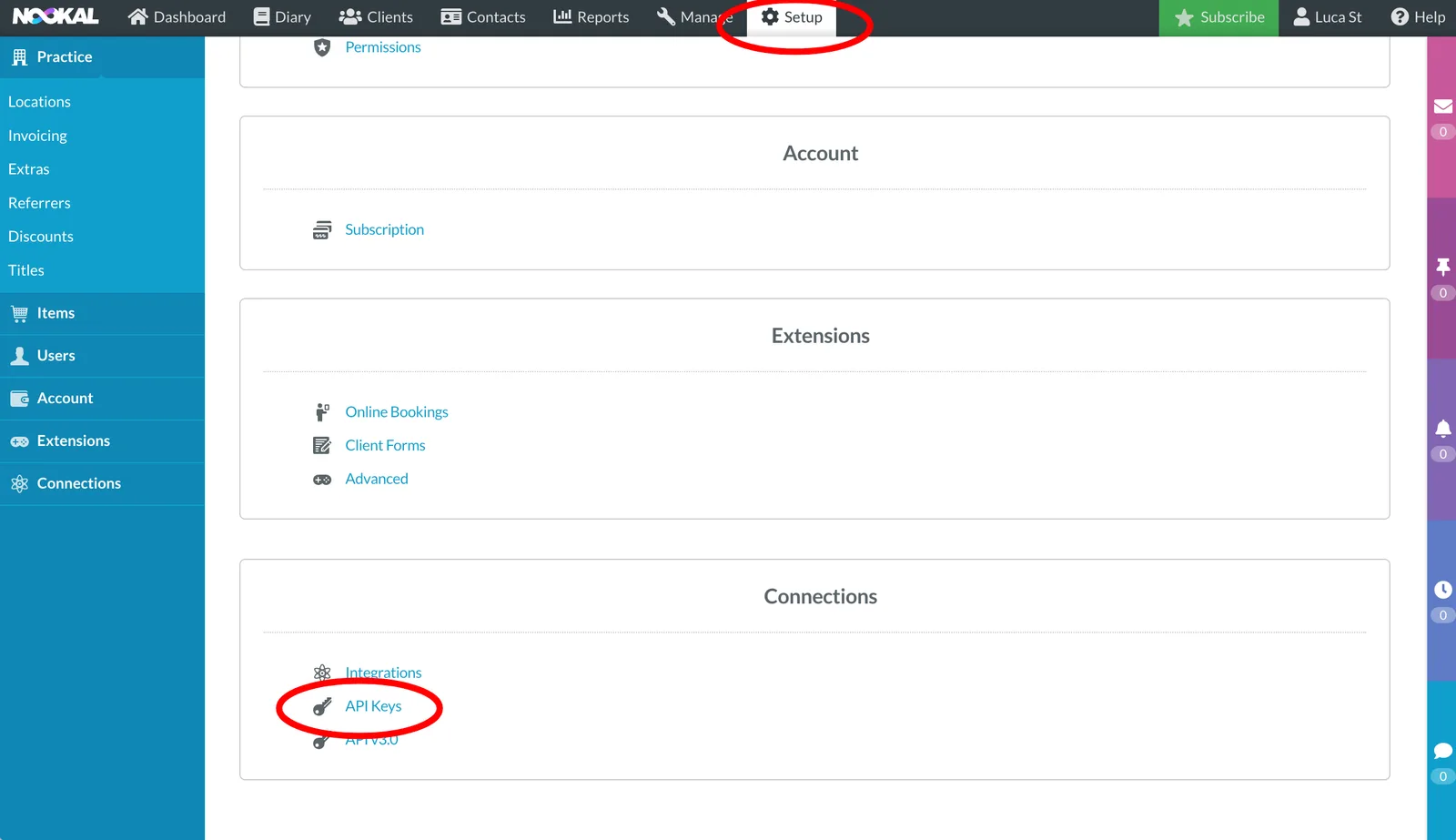Expand the Items sidebar section
Screen dimensions: 1456x840
[x=102, y=313]
